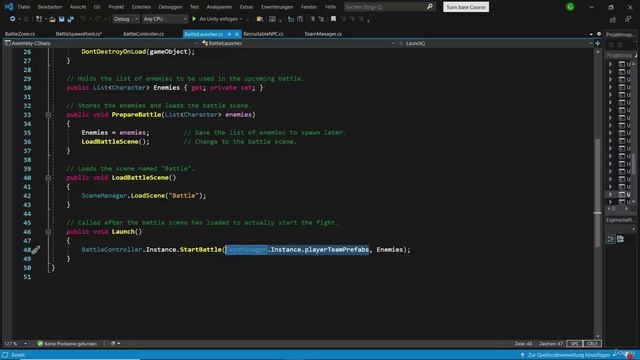Viewport: 640px width, 360px height.
Task: Open the Datei menu
Action: 24,7
